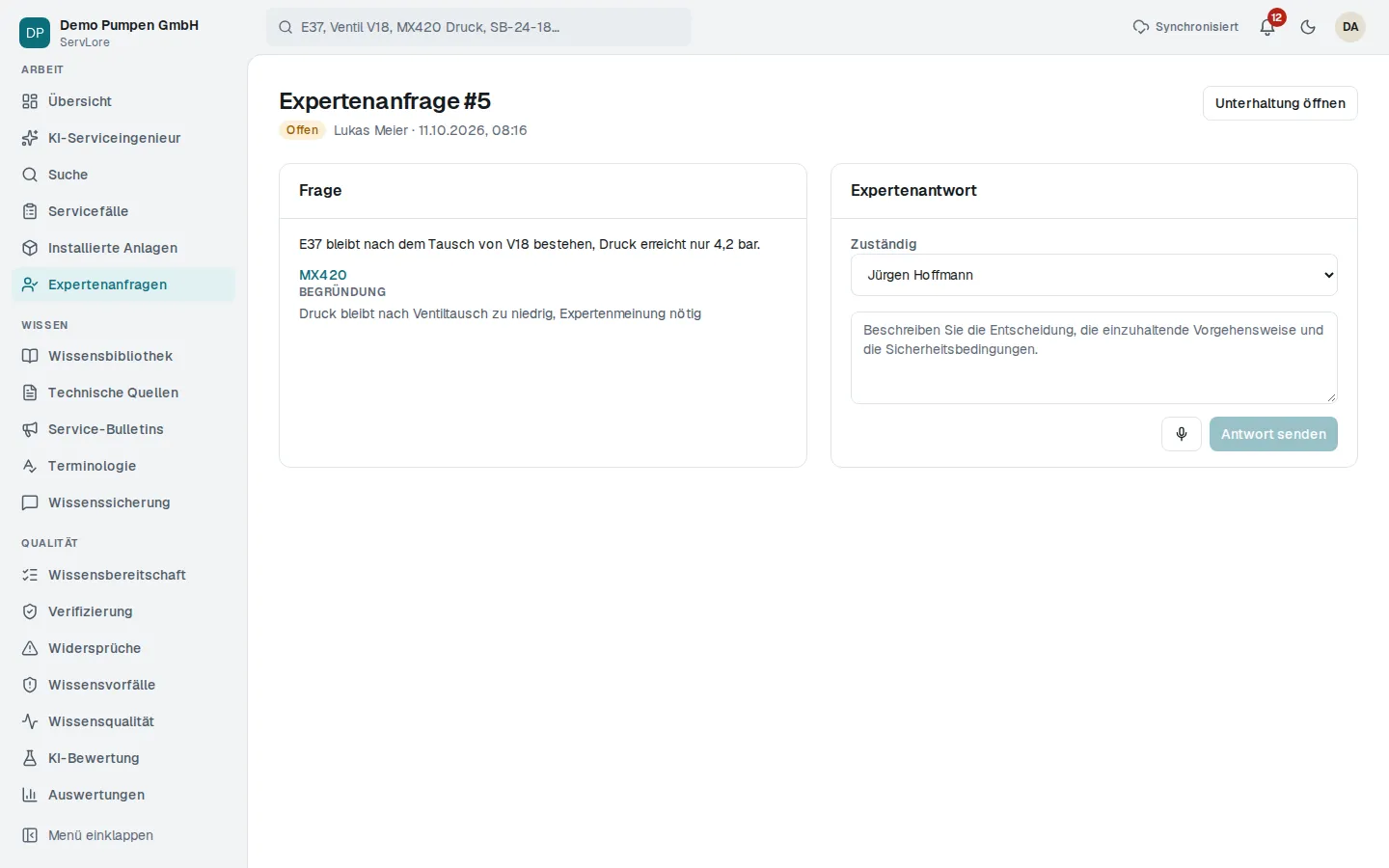Expand the Zuständig dropdown Jürgen Hoffmann

click(x=1094, y=275)
